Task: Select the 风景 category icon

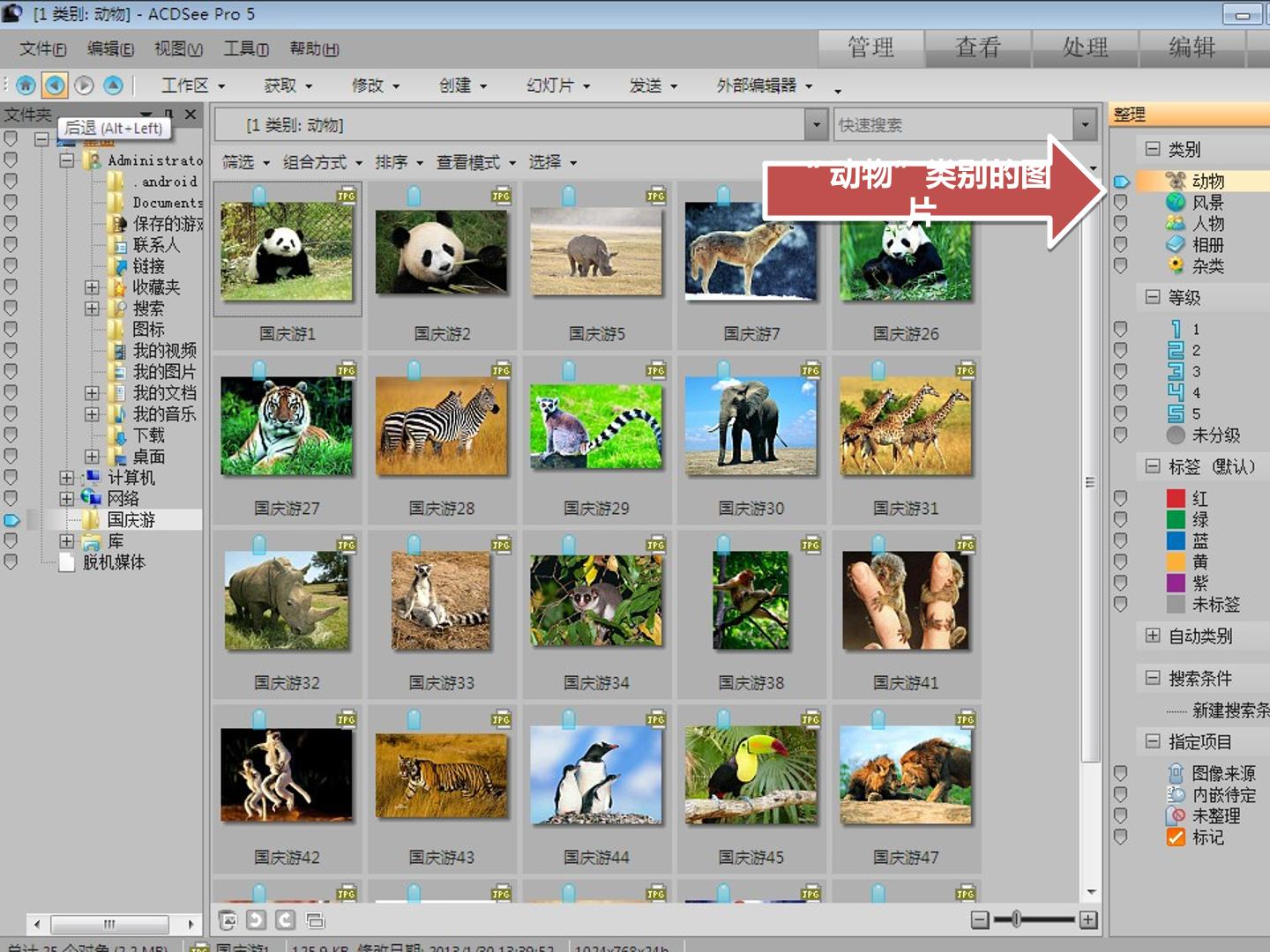Action: pyautogui.click(x=1175, y=202)
